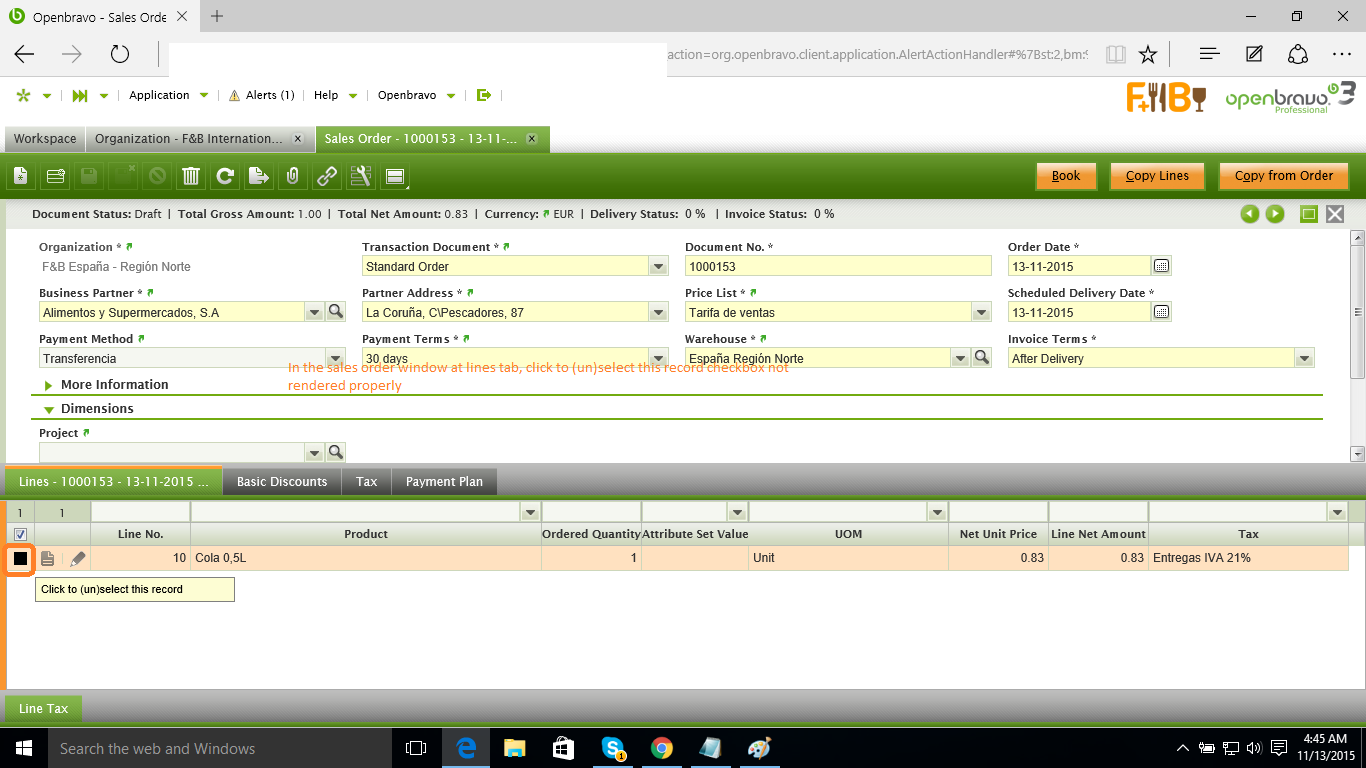Viewport: 1366px width, 768px height.
Task: Open the Business Partner search magnifier
Action: 336,312
